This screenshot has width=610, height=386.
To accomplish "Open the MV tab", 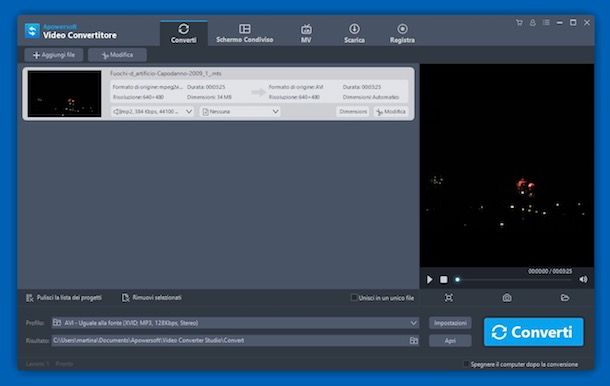I will [306, 33].
